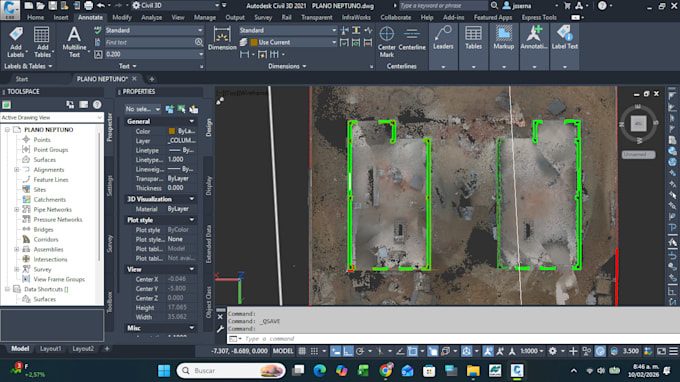Switch to the Start drawing tab
Image resolution: width=680 pixels, height=382 pixels.
pyautogui.click(x=22, y=79)
